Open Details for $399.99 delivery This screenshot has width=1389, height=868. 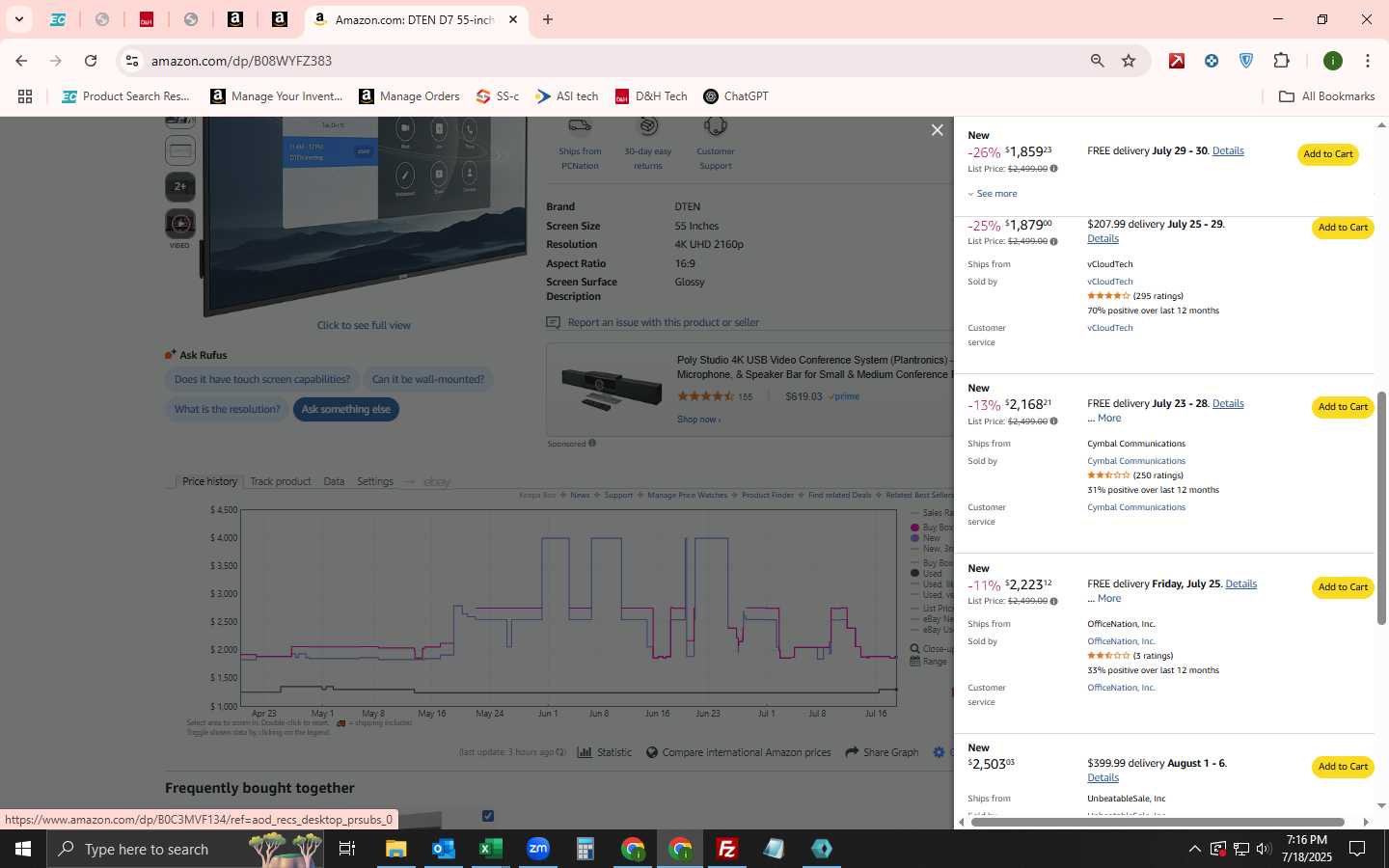click(1103, 778)
